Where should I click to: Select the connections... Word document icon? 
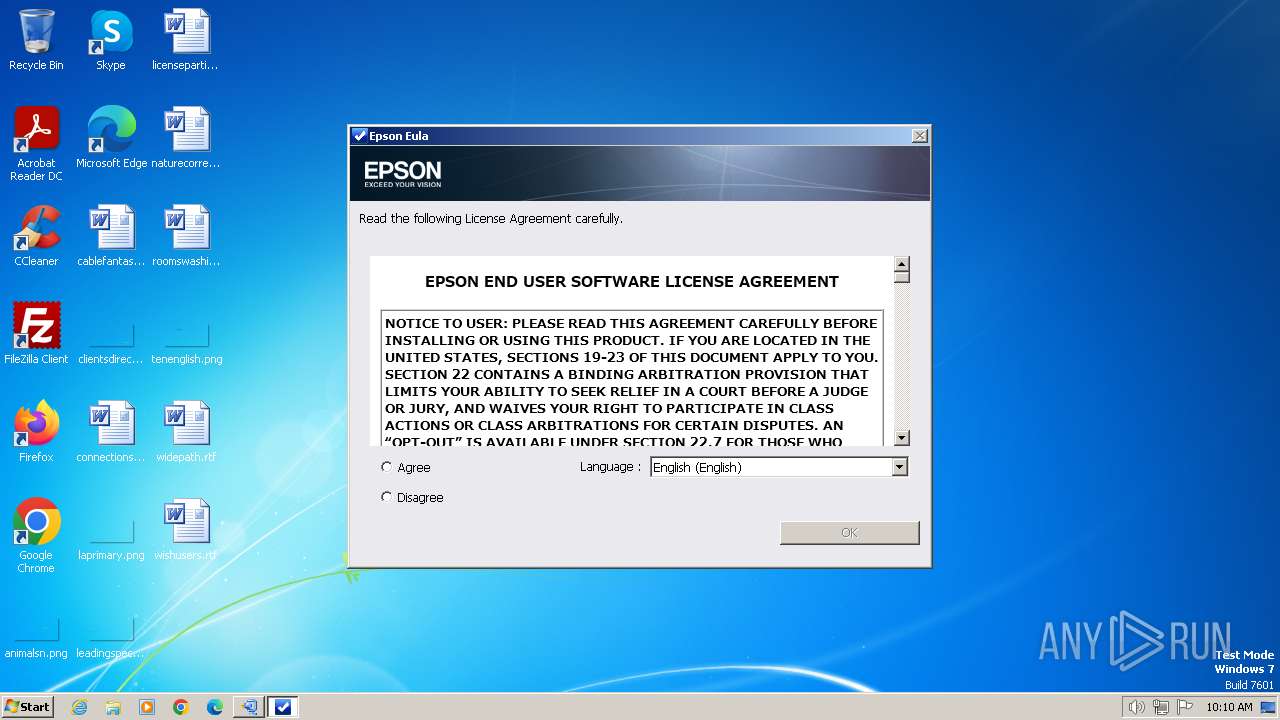pyautogui.click(x=111, y=432)
